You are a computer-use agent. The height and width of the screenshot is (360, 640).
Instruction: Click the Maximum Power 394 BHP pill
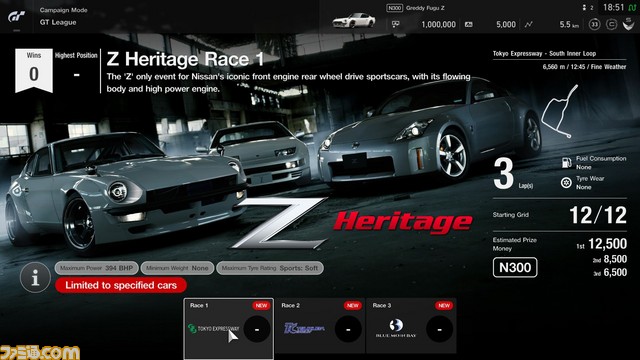pos(96,268)
